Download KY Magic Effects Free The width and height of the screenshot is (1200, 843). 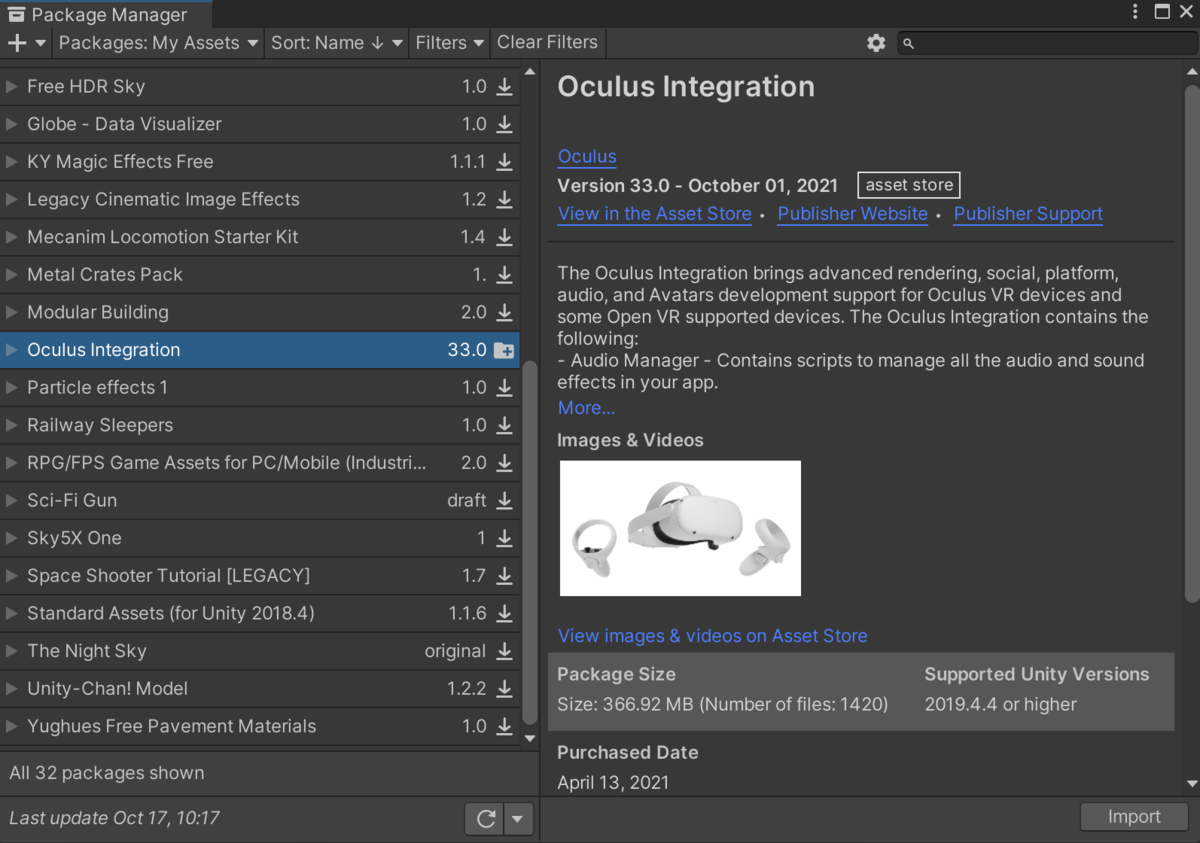505,162
